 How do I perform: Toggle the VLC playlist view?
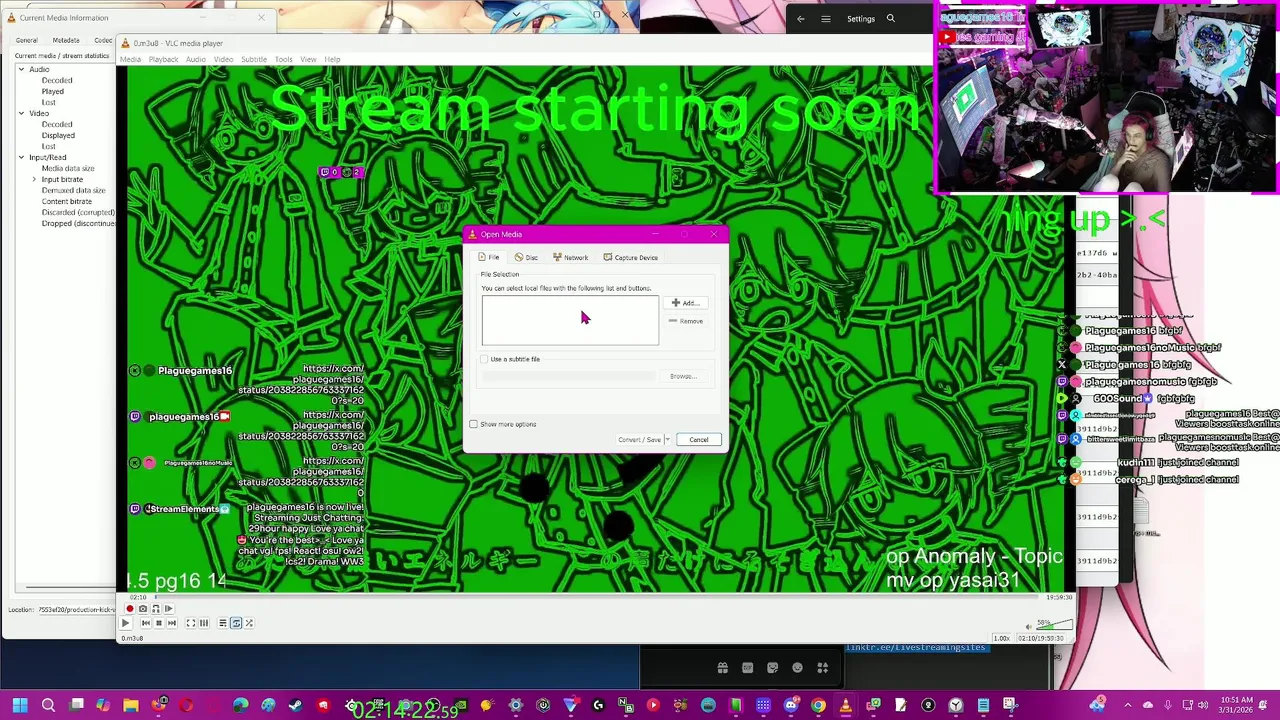click(x=223, y=623)
